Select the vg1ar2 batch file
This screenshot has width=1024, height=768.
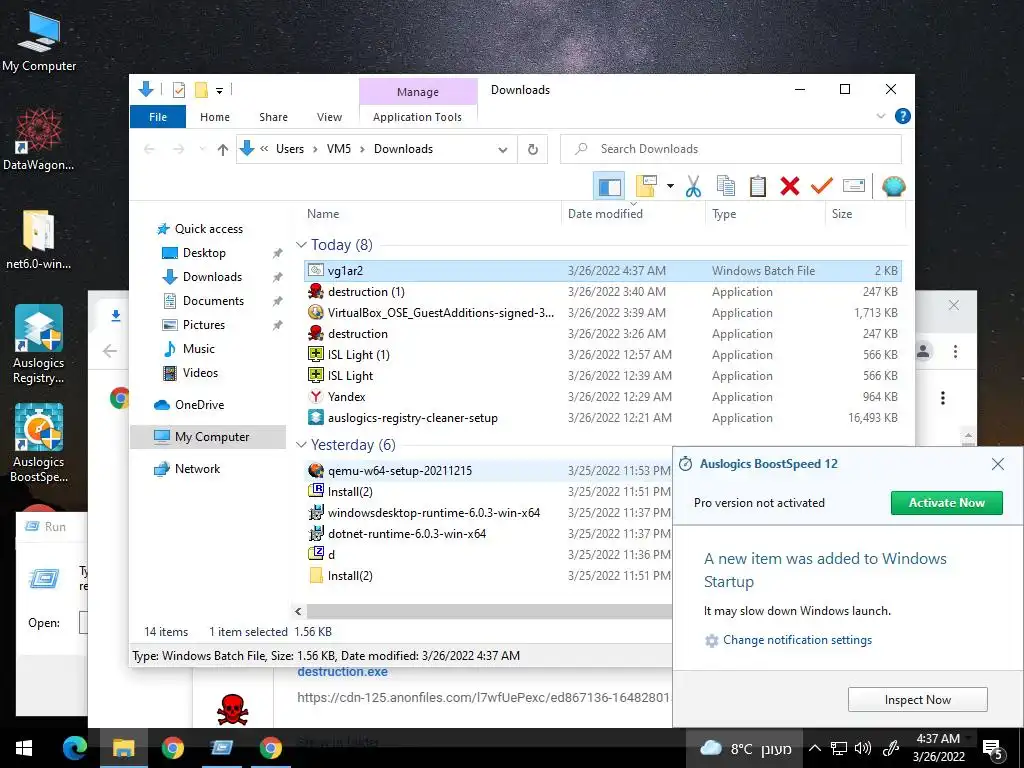[x=602, y=270]
